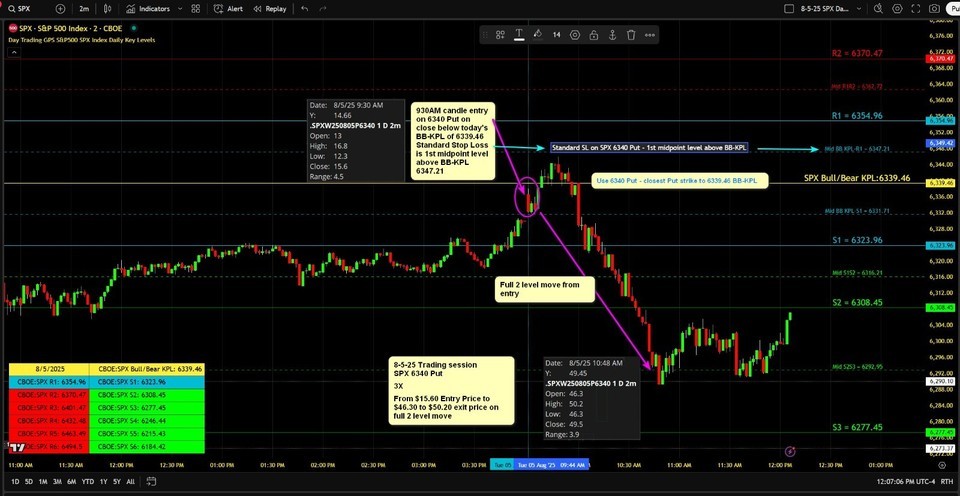The height and width of the screenshot is (496, 960).
Task: Open more options in the floating toolbar
Action: 650,35
